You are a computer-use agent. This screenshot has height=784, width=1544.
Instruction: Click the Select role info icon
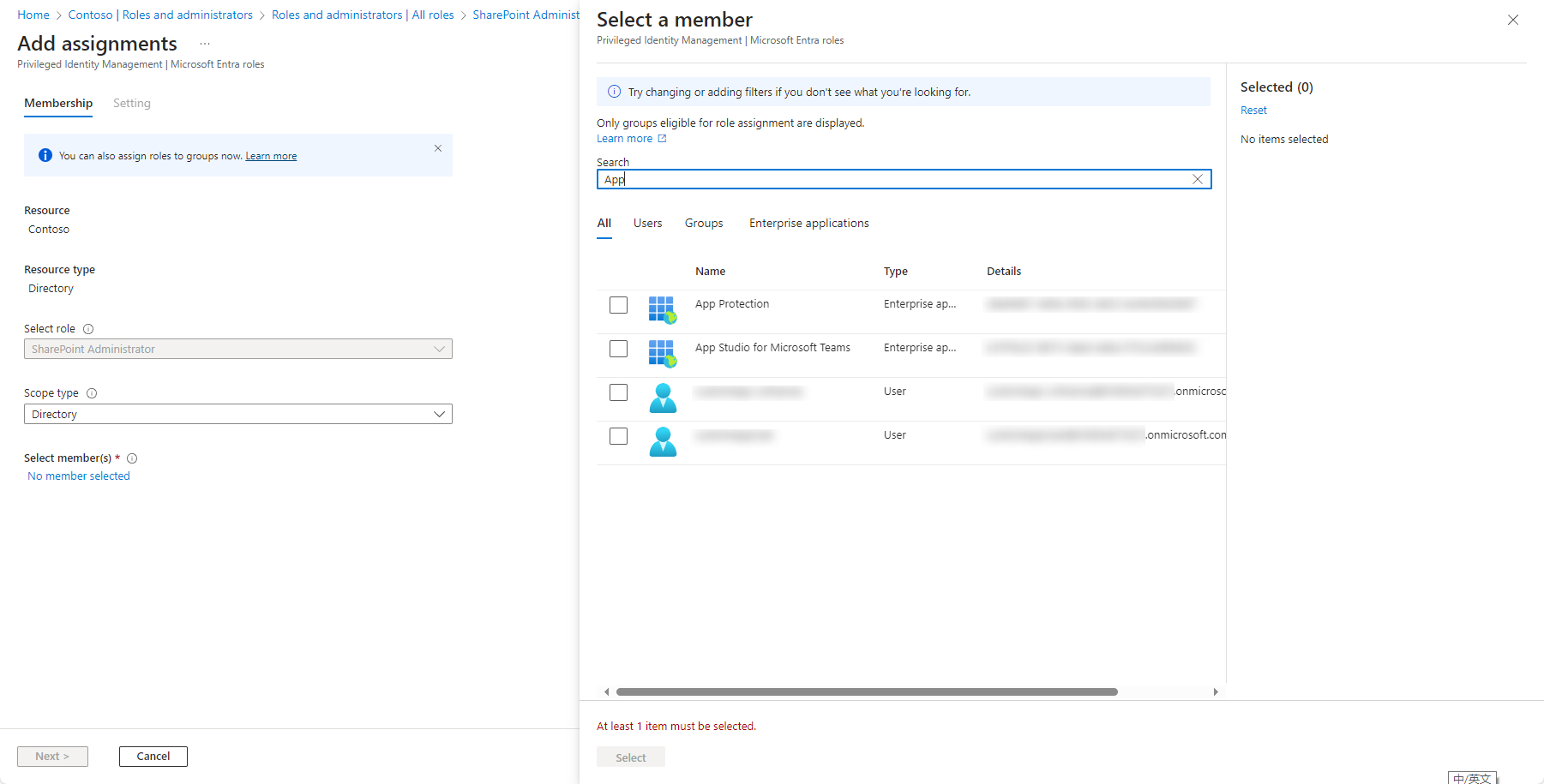[88, 329]
